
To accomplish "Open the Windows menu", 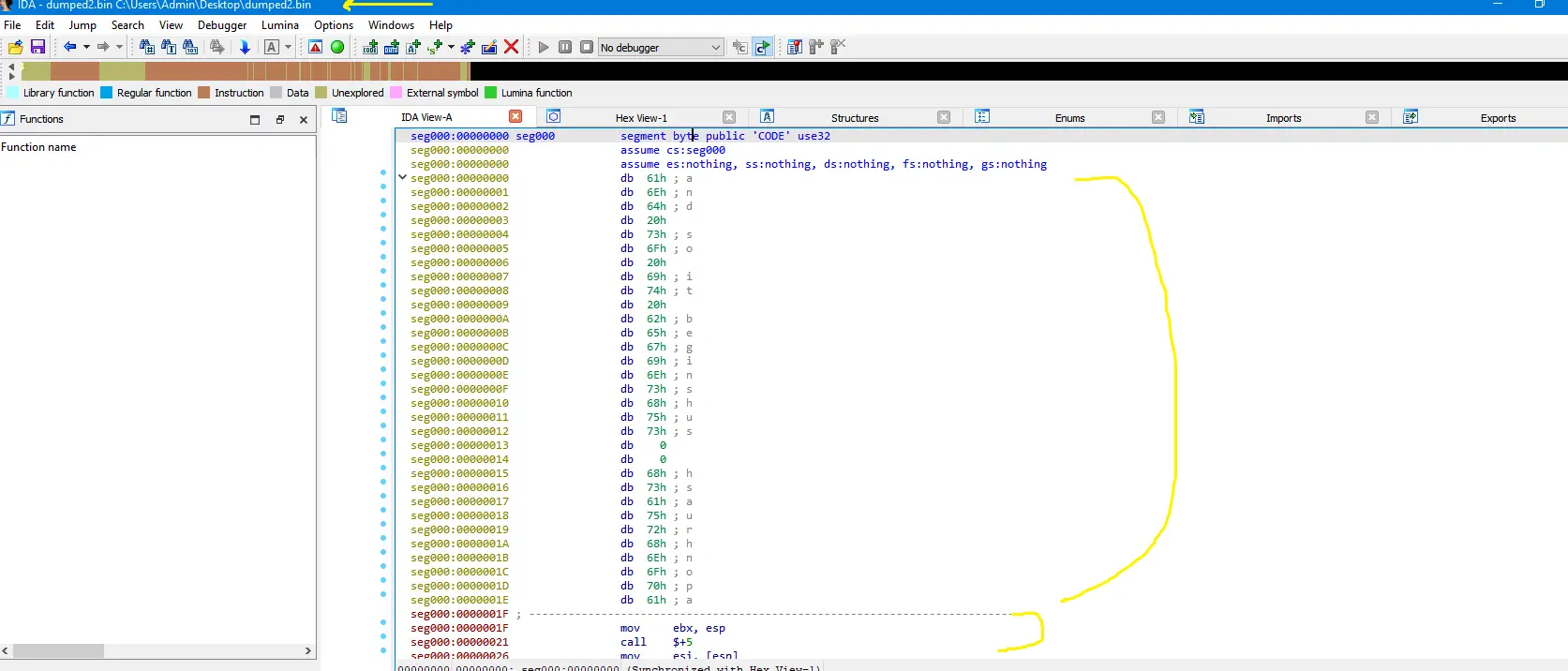I will 391,25.
